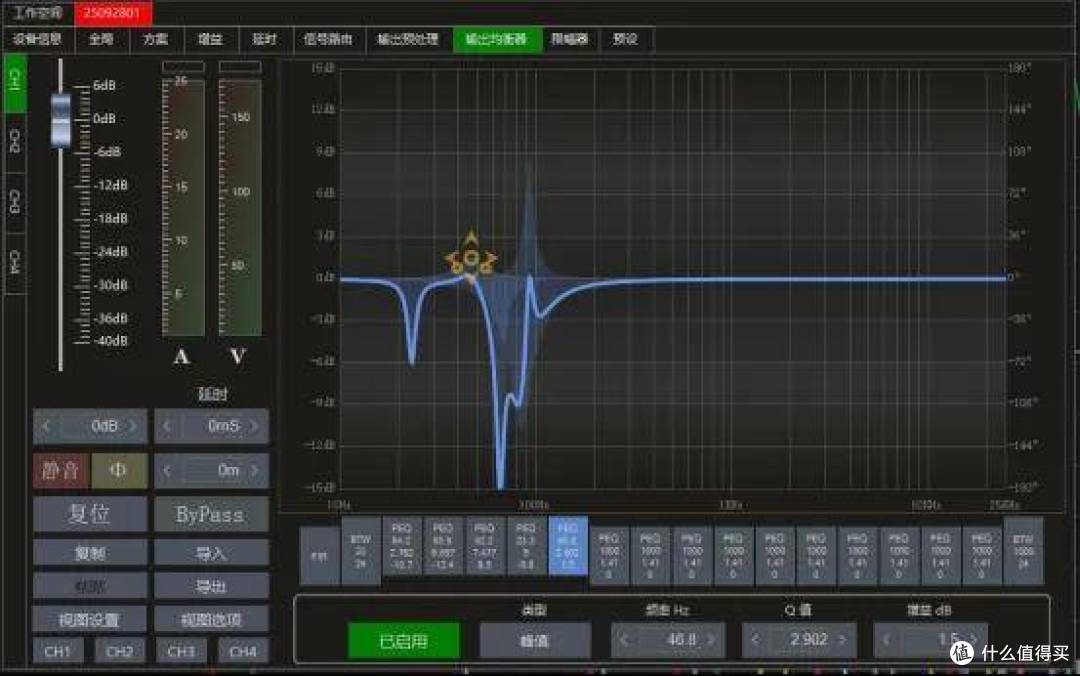This screenshot has width=1080, height=676.
Task: Select PEQ 1000 band beside last BTW filter
Action: pyautogui.click(x=982, y=556)
